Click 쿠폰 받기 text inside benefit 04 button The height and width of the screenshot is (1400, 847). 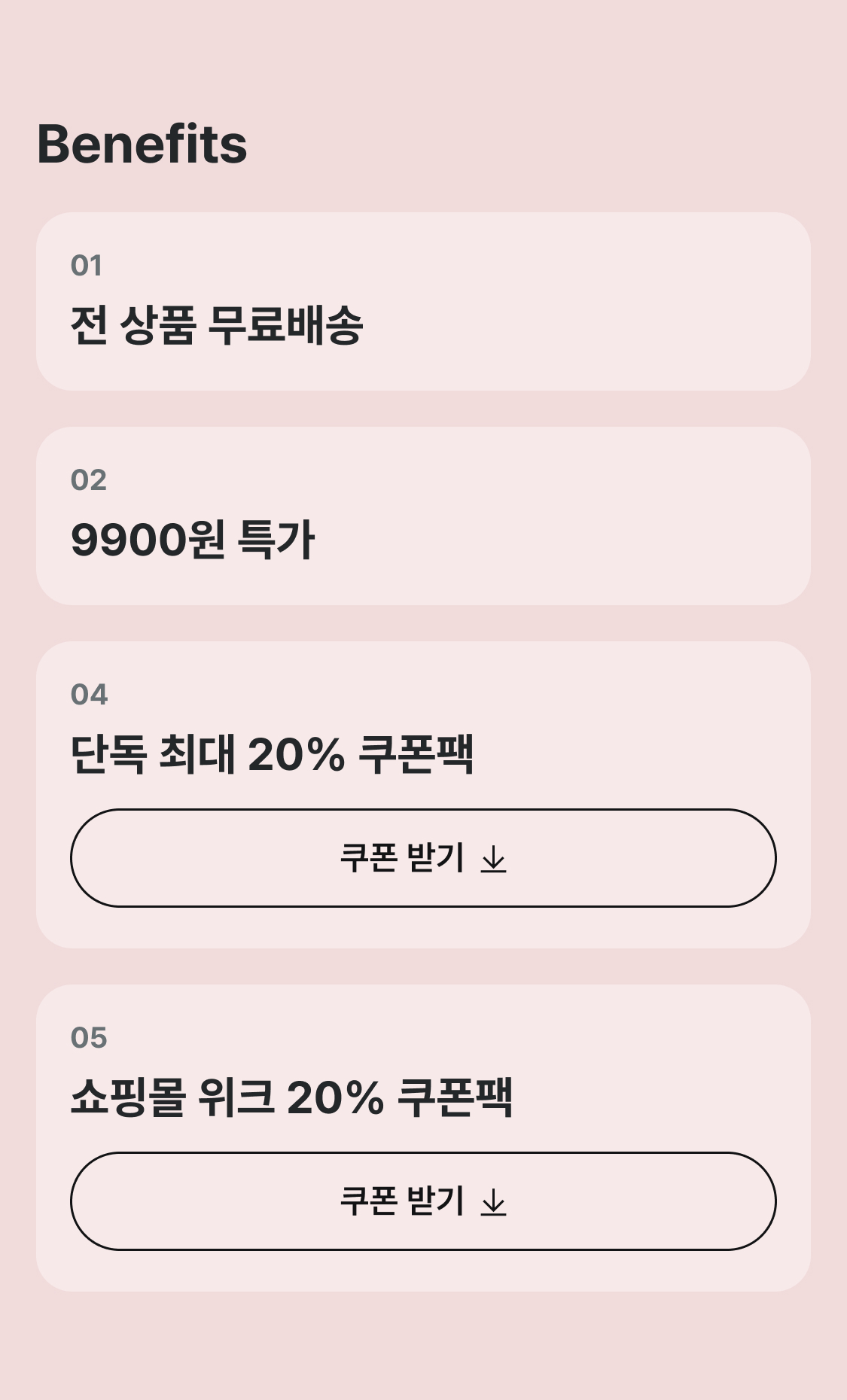point(402,858)
